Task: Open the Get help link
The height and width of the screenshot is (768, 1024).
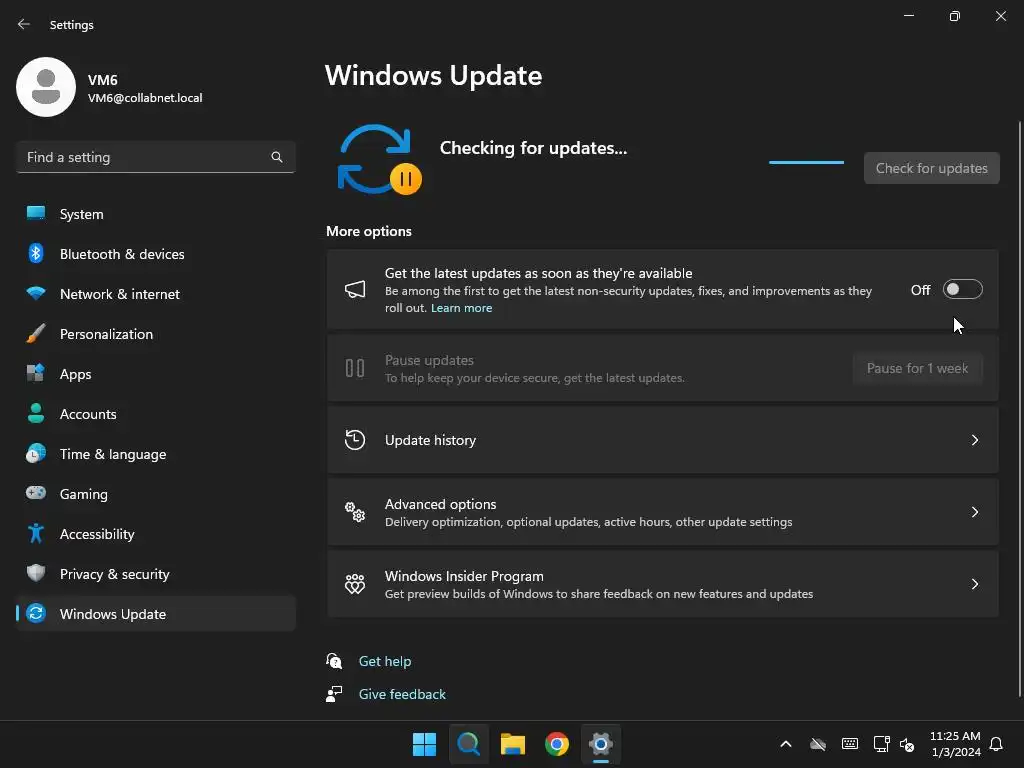Action: (385, 661)
